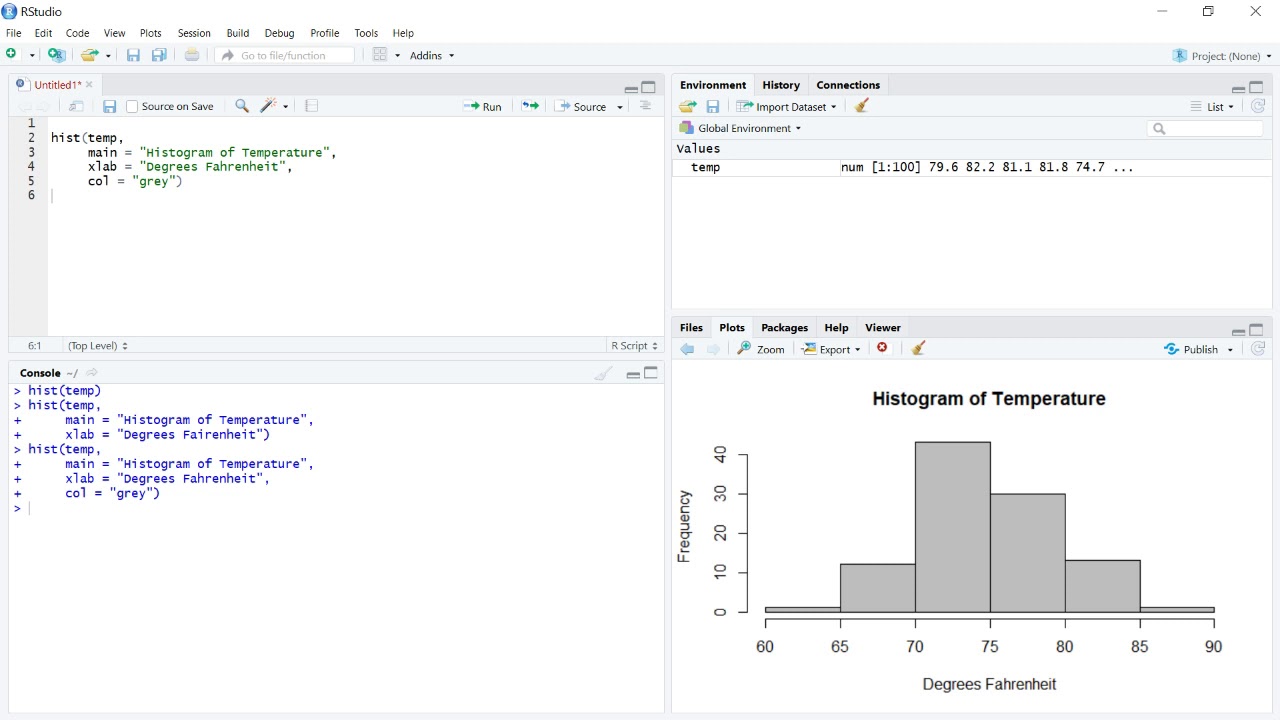This screenshot has width=1280, height=720.
Task: Open the Project (None) dropdown
Action: (x=1222, y=56)
